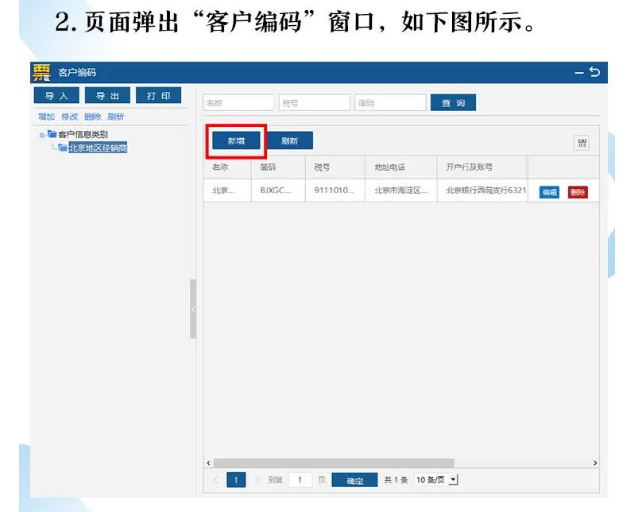Click the horizontal scrollbar right arrow
644x512 pixels.
click(x=595, y=463)
